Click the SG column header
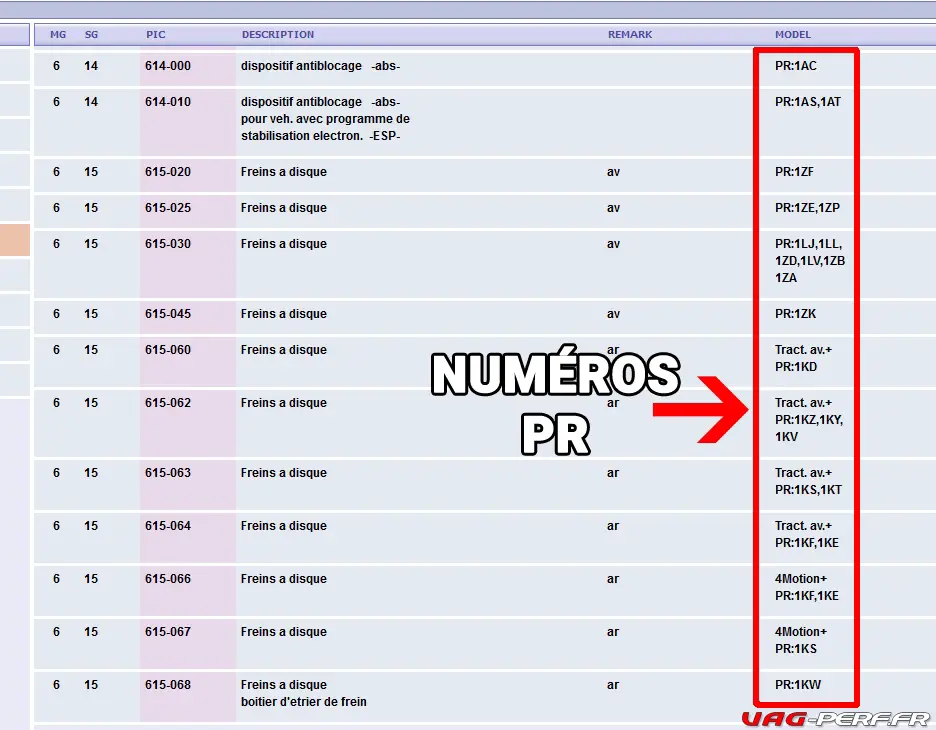This screenshot has width=936, height=730. (x=91, y=35)
